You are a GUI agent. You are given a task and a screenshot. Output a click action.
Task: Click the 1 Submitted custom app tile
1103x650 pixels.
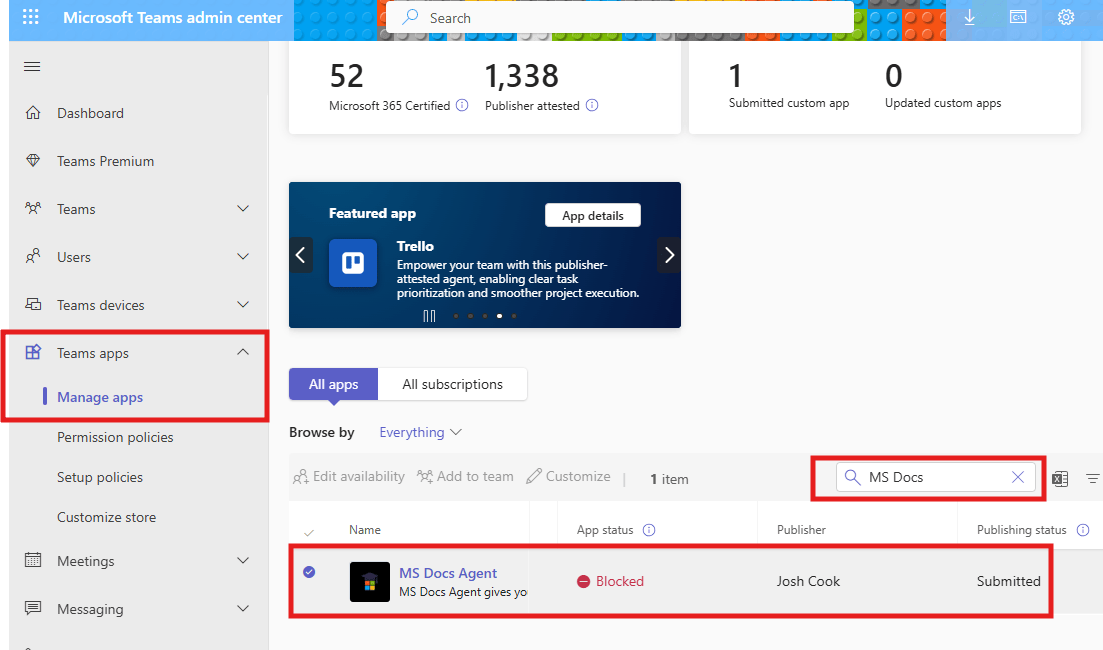click(789, 87)
